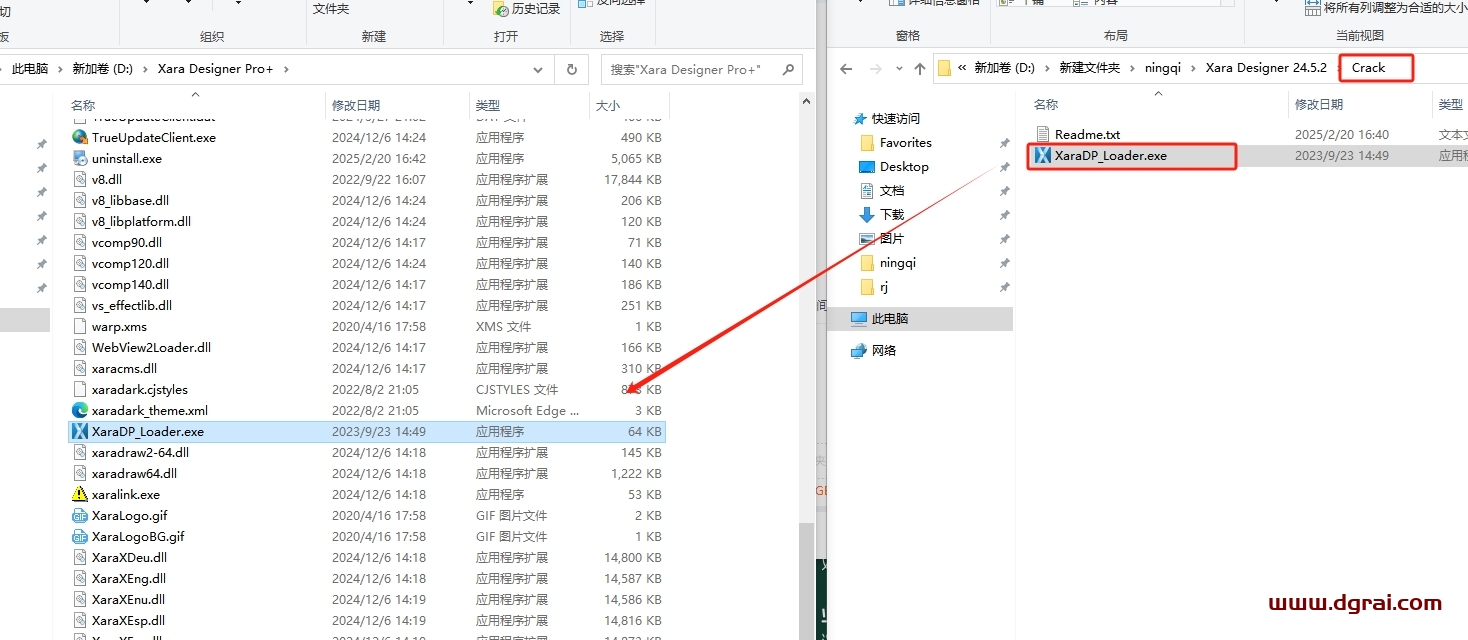This screenshot has width=1468, height=640.
Task: Select v8_libbase.dll file name
Action: coord(130,200)
